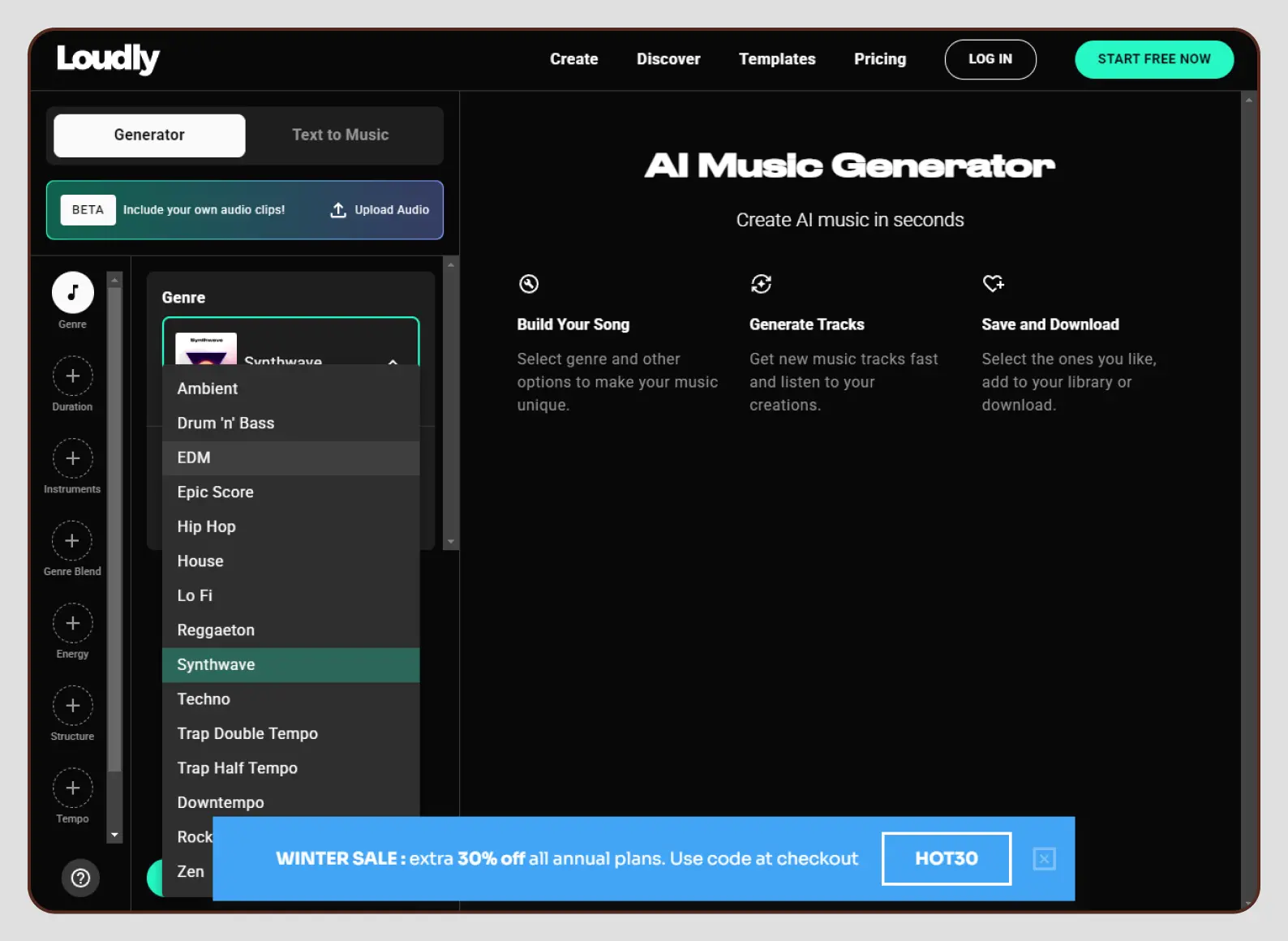Open the Create nav menu

(x=573, y=59)
